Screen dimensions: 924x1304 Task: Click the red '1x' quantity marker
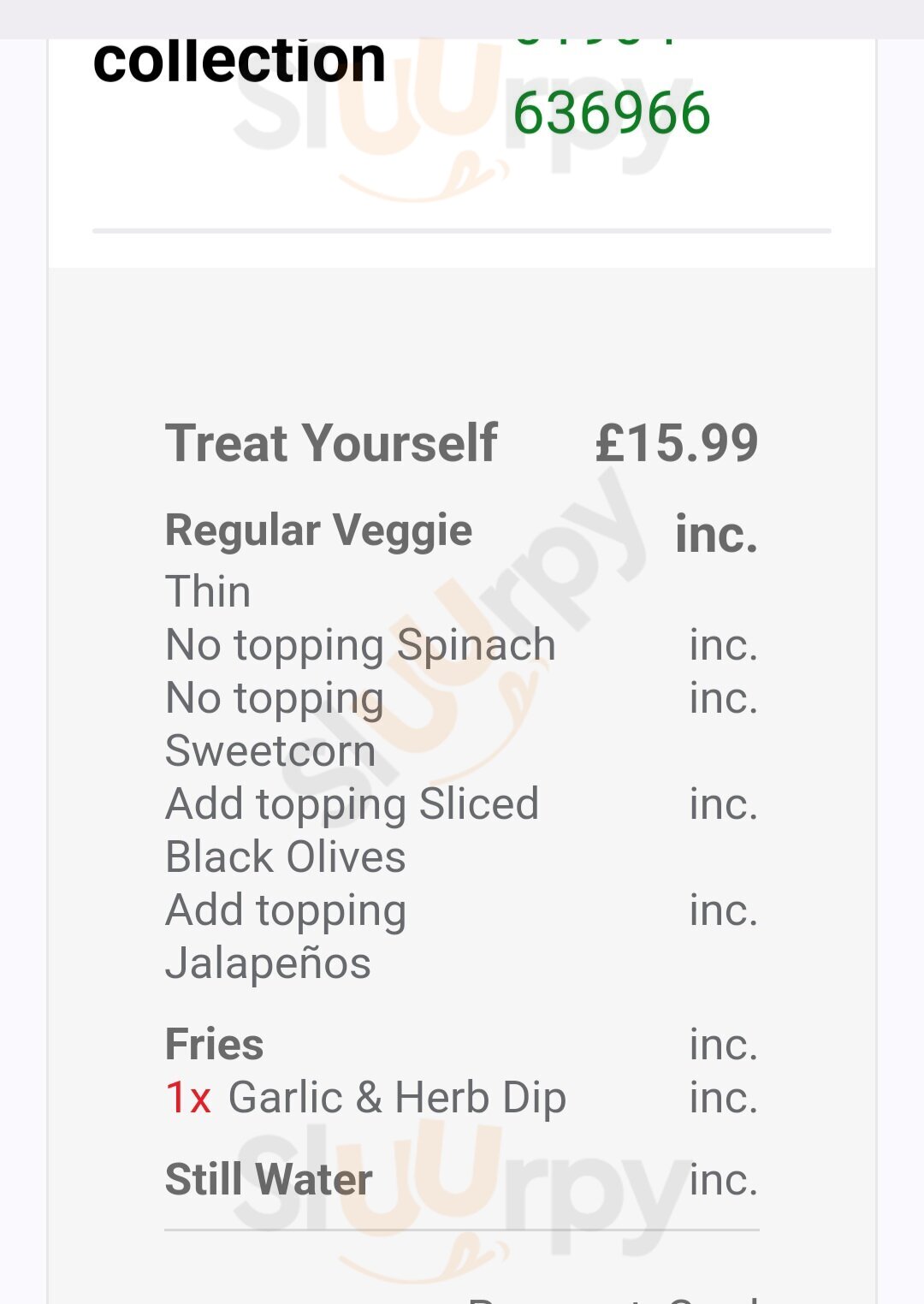click(188, 1097)
